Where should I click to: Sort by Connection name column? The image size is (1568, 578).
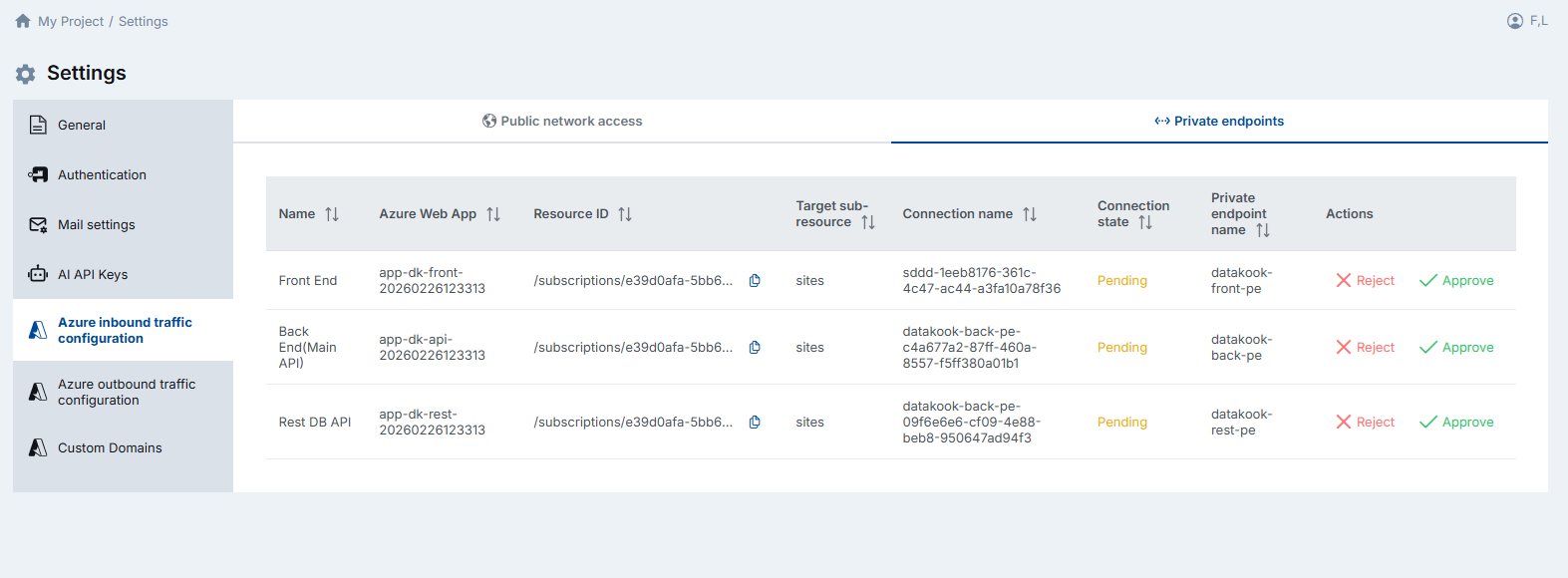pos(1030,214)
